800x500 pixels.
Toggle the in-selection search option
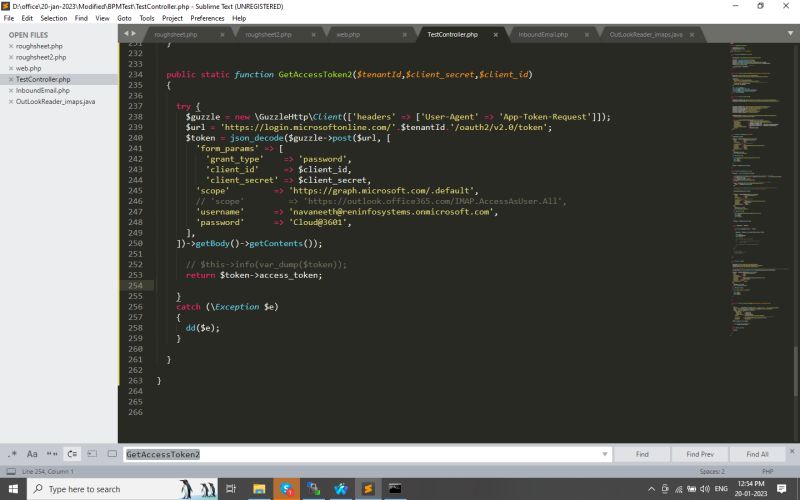[x=92, y=454]
